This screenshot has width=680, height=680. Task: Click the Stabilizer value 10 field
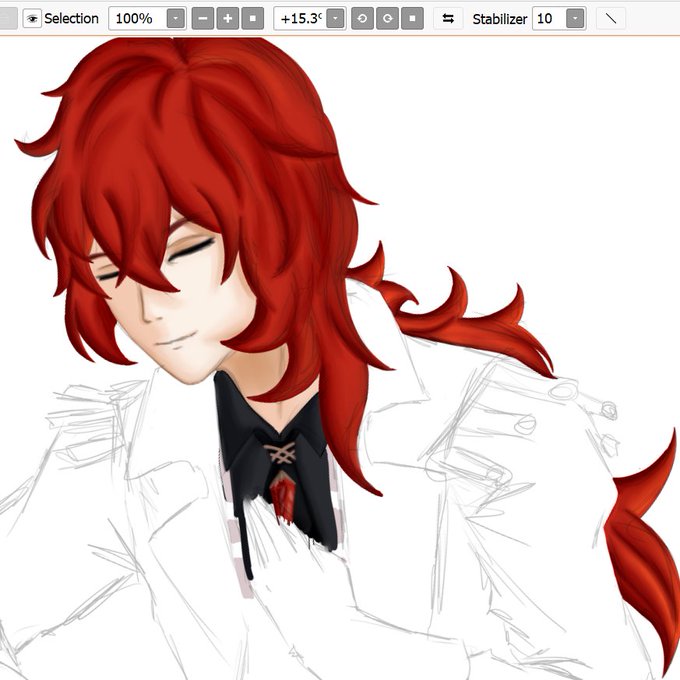click(x=549, y=19)
